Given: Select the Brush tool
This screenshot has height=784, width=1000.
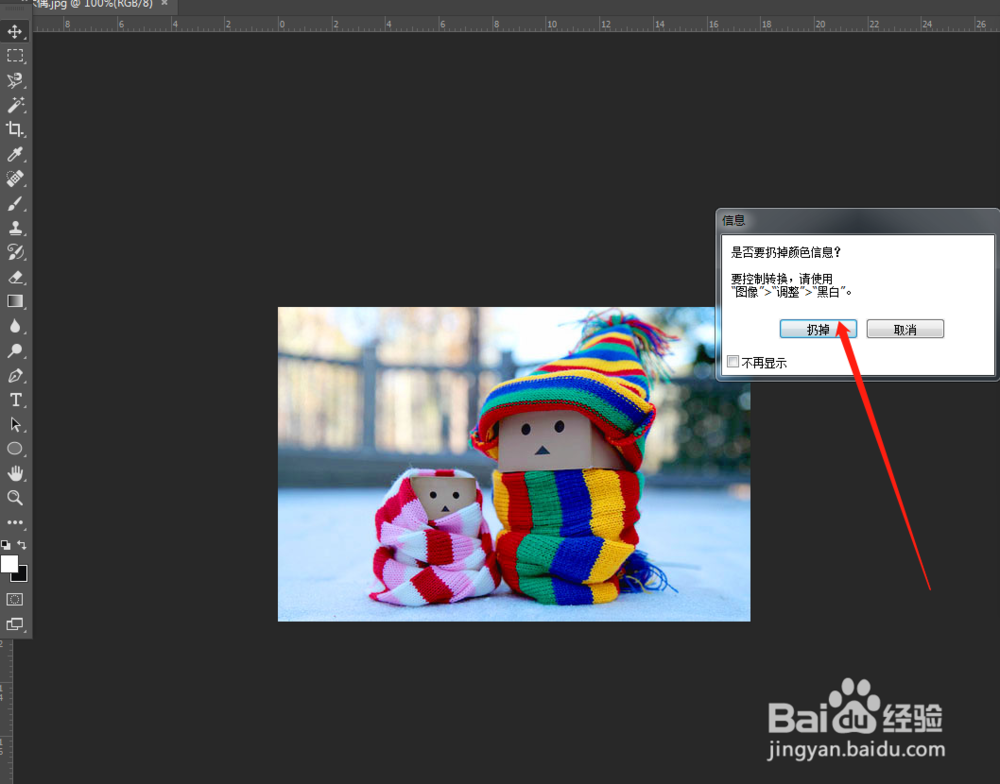Looking at the screenshot, I should coord(15,203).
